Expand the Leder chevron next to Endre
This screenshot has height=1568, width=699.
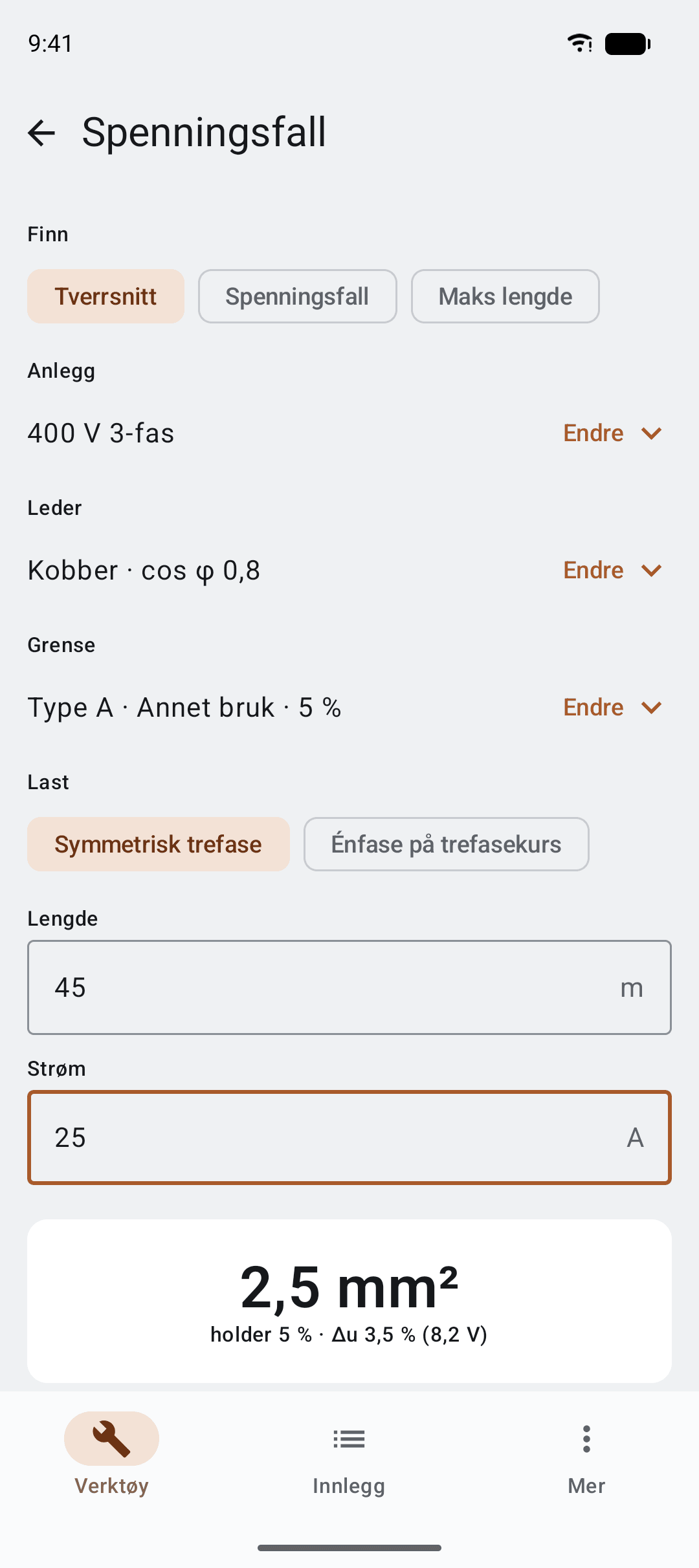click(x=651, y=570)
